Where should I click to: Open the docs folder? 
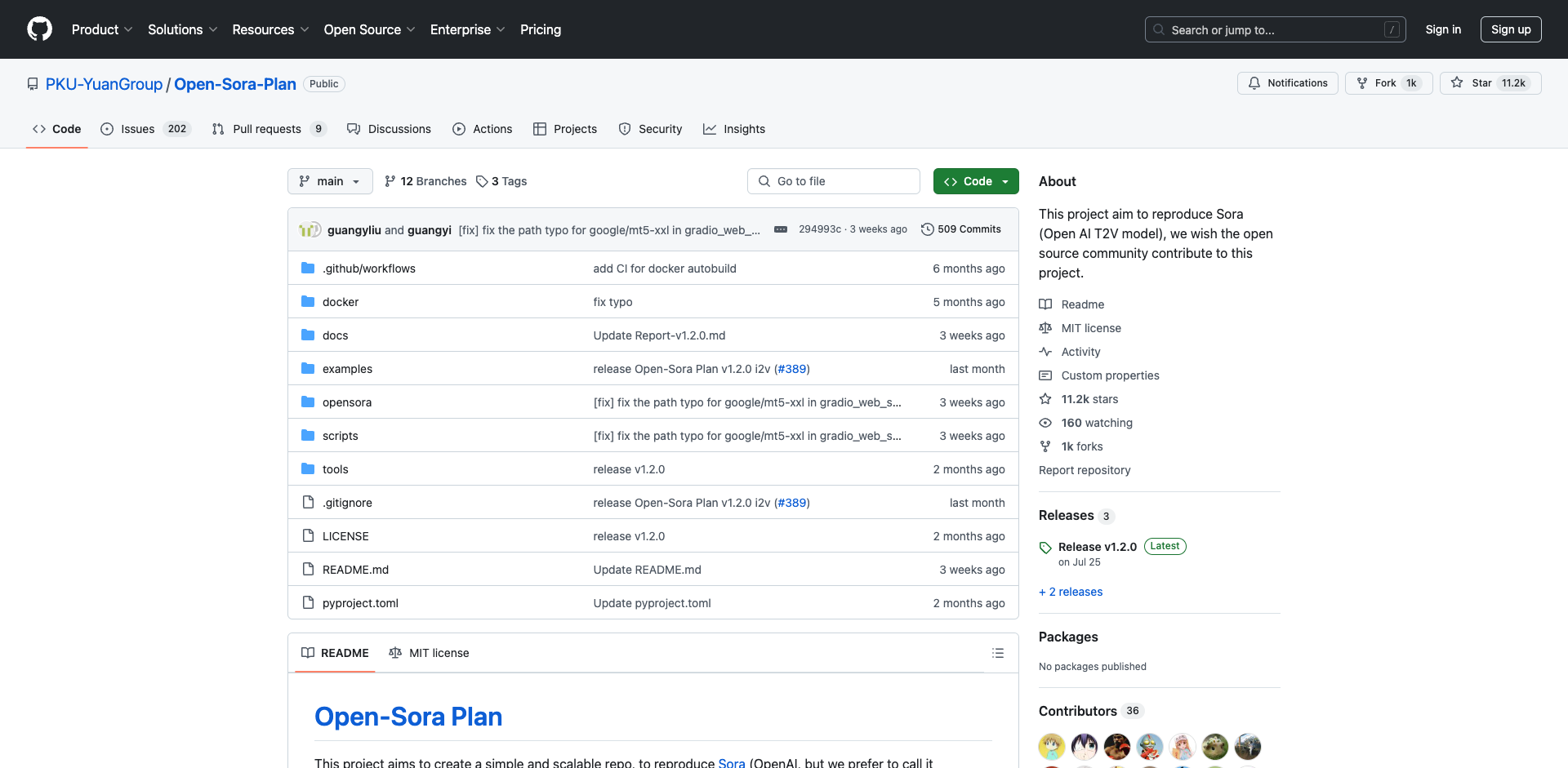pyautogui.click(x=335, y=335)
